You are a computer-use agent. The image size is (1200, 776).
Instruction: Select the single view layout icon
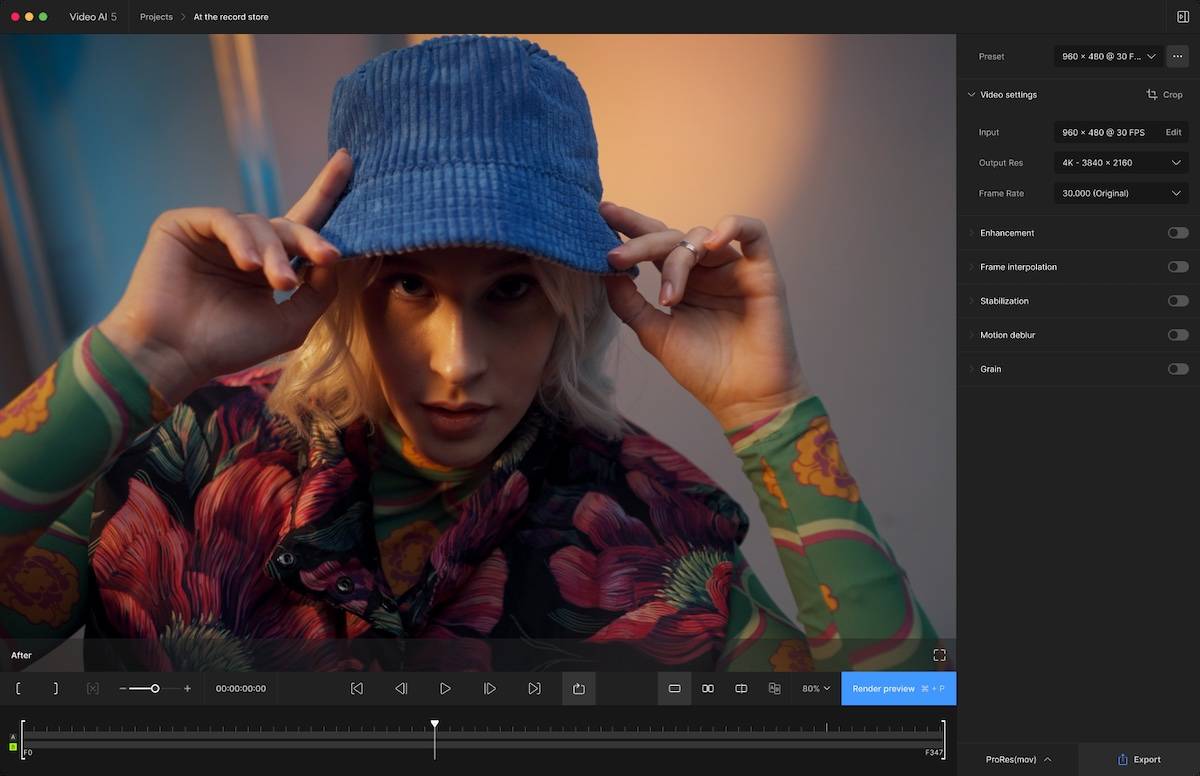tap(674, 689)
